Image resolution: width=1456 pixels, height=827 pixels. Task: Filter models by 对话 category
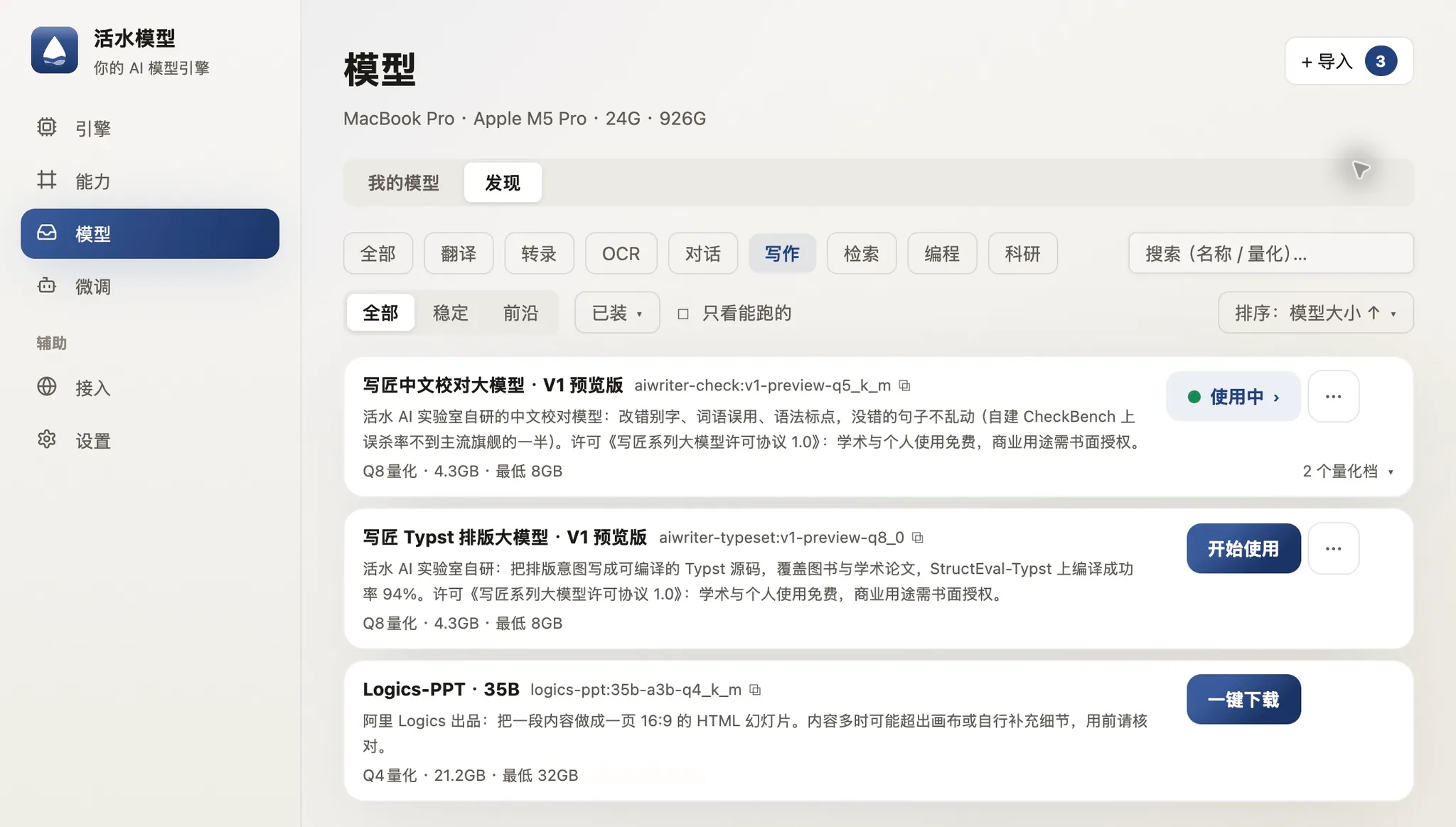coord(702,253)
